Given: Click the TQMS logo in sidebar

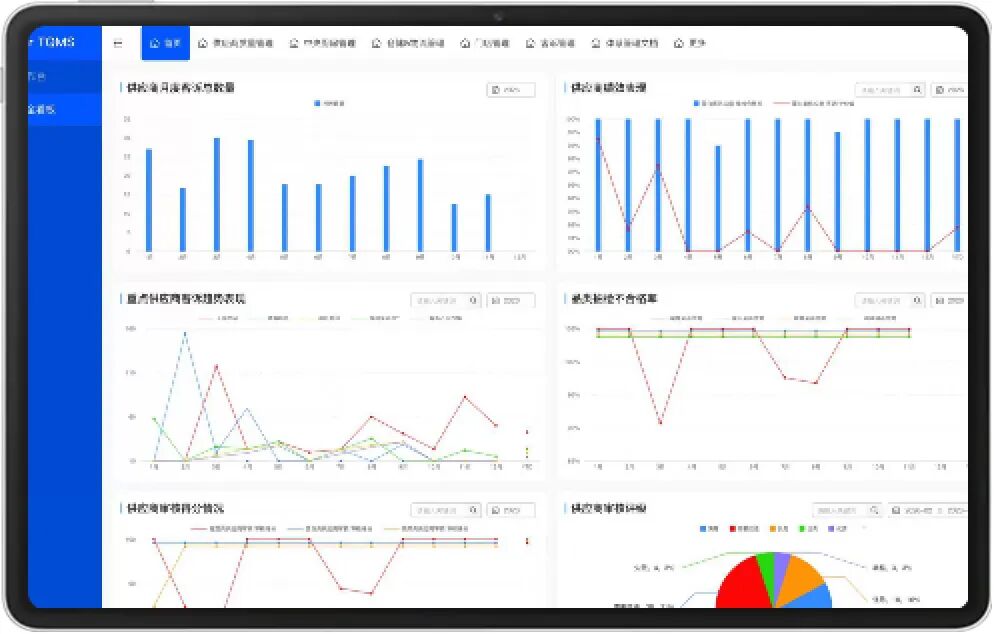Looking at the screenshot, I should tap(53, 42).
